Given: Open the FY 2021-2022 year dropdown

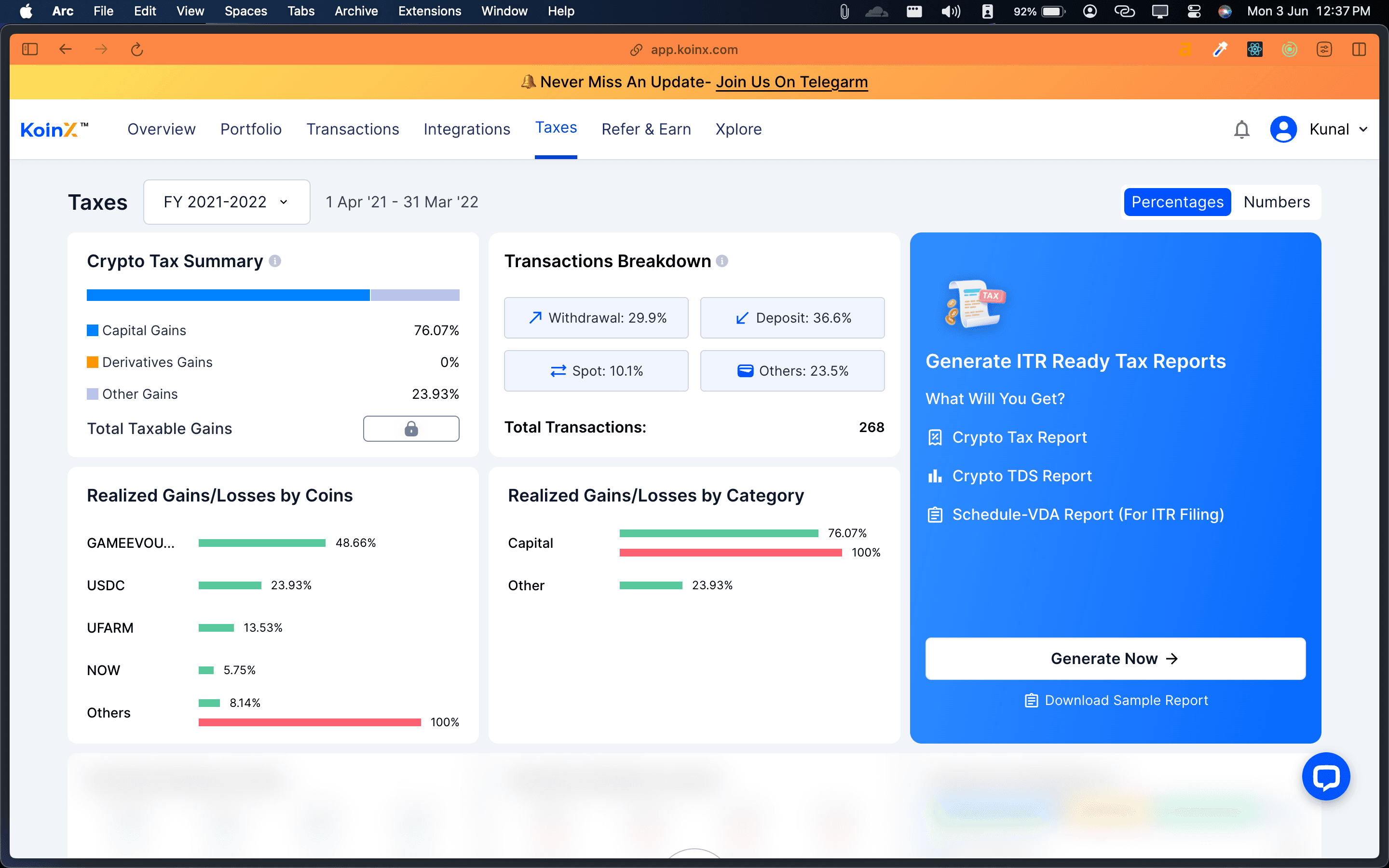Looking at the screenshot, I should click(226, 202).
